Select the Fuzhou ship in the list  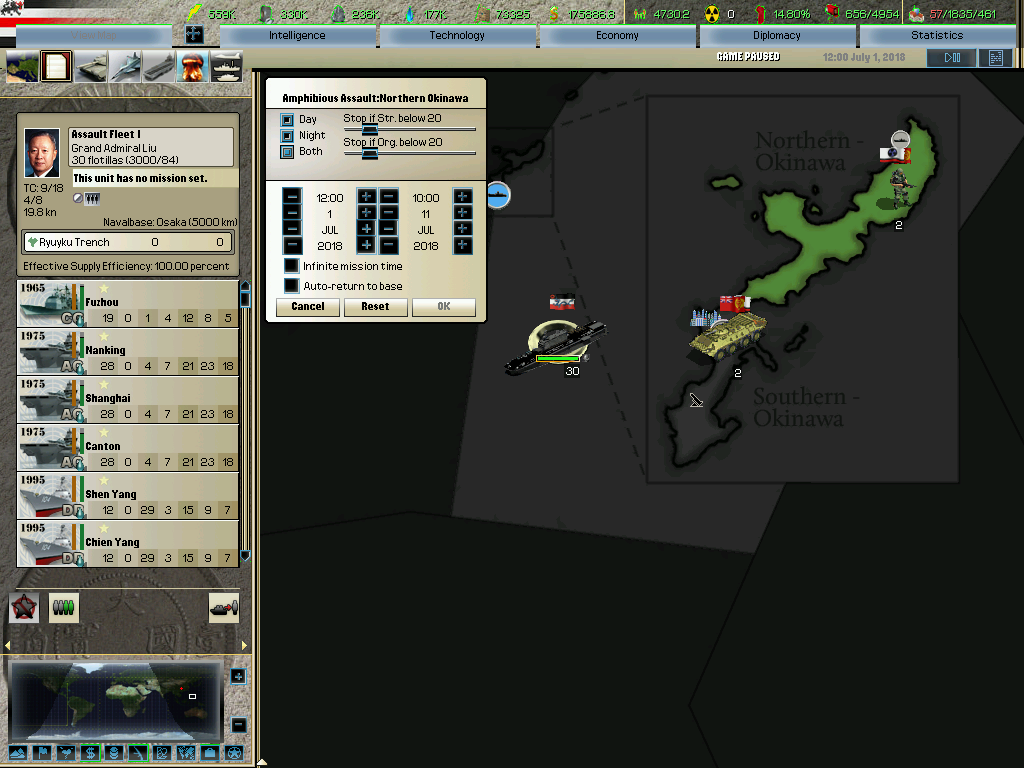coord(128,303)
